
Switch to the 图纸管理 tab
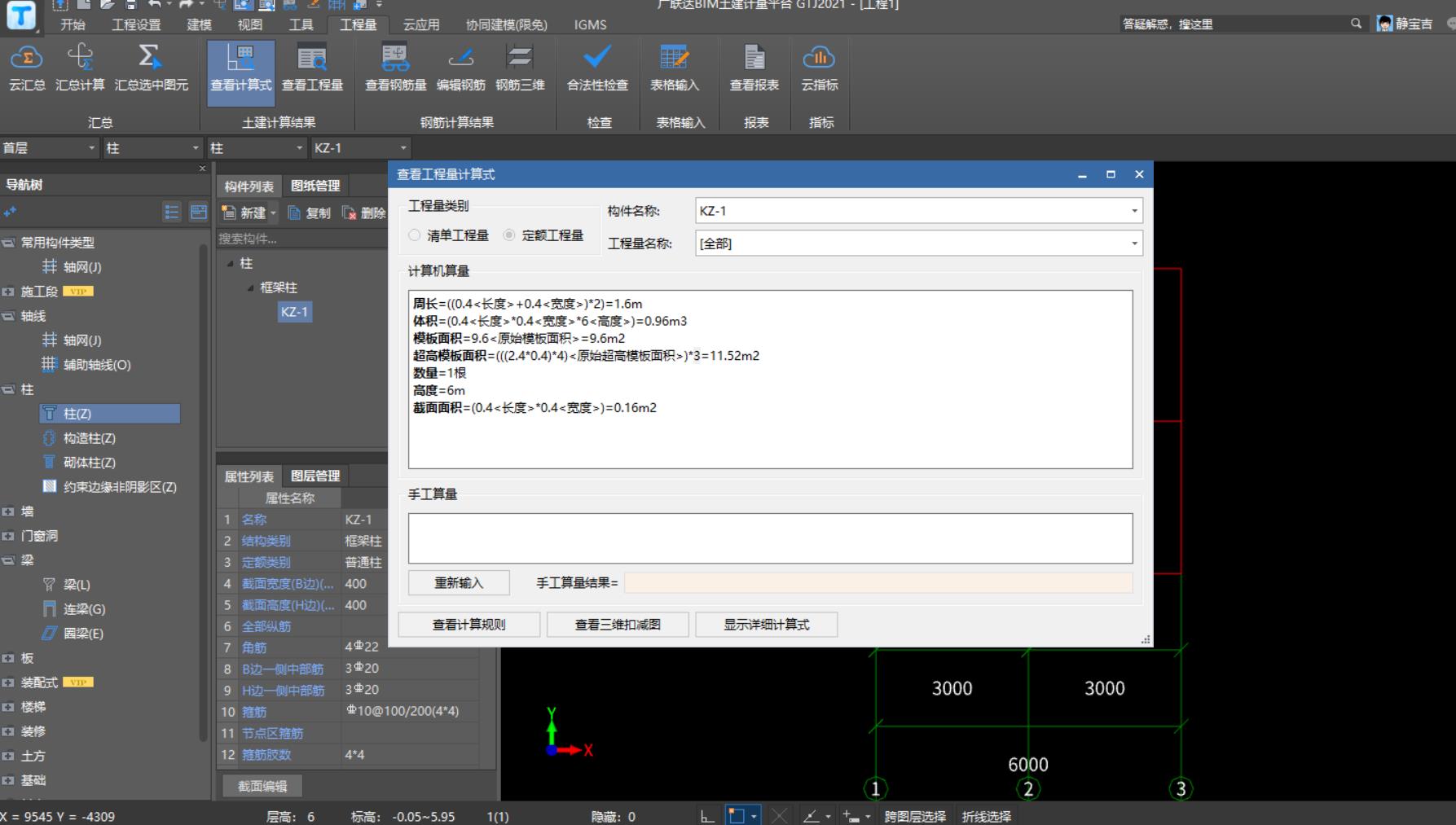(315, 186)
